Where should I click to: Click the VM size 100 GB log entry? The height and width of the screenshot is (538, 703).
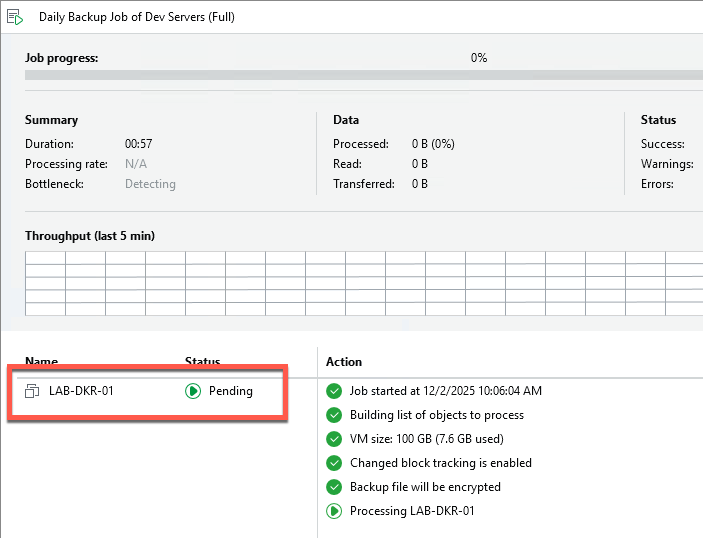[x=426, y=439]
